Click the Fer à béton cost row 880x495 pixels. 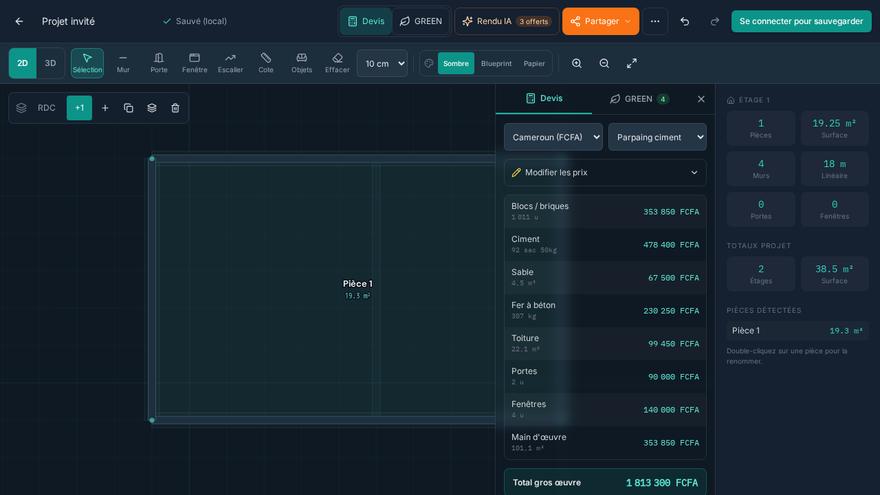[605, 310]
